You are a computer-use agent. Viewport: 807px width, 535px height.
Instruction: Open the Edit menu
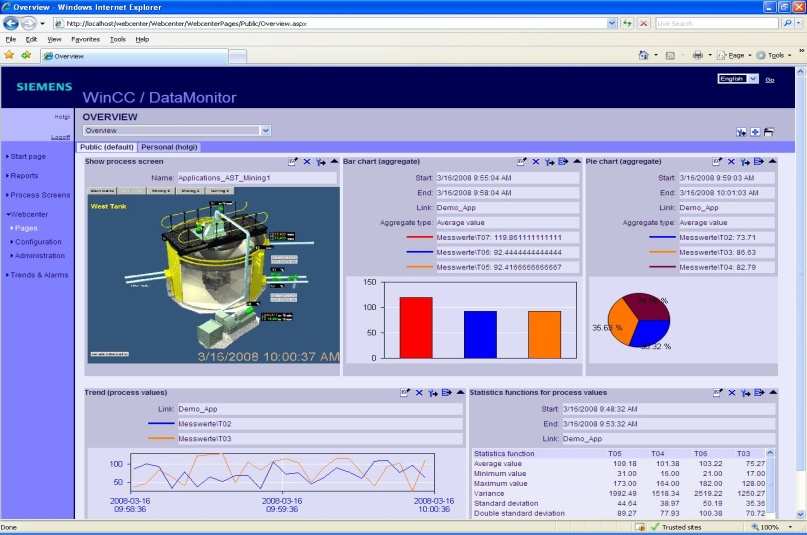coord(31,39)
